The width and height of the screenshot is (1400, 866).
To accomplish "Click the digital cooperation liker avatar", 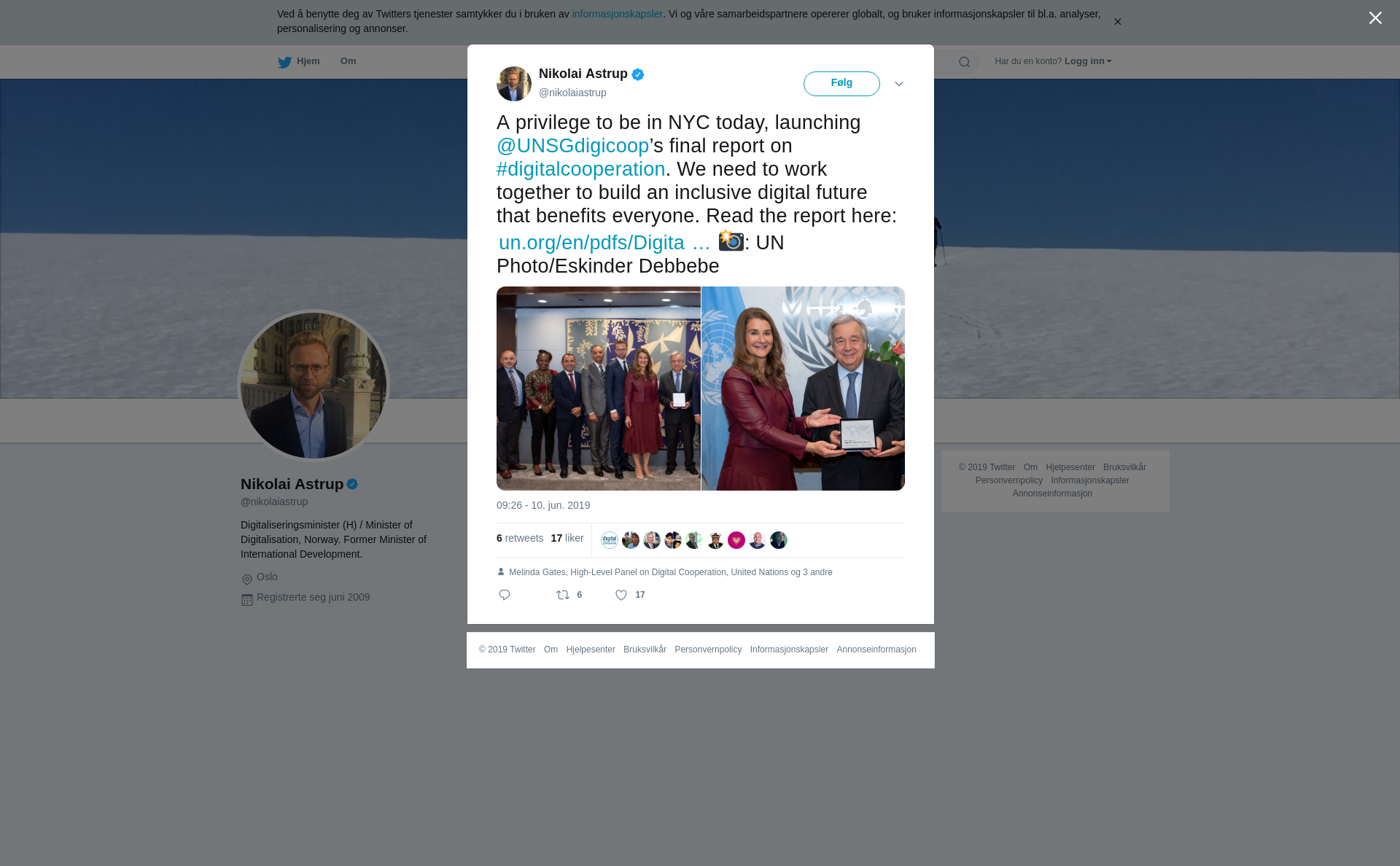I will pos(610,540).
